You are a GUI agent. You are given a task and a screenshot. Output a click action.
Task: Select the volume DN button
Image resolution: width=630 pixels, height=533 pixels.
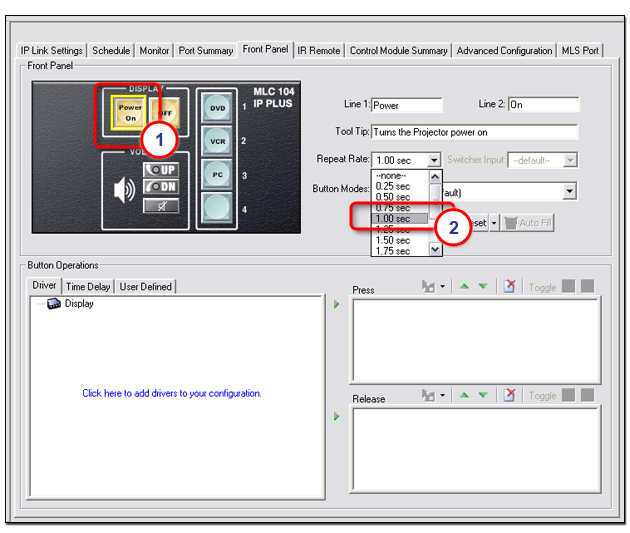(x=161, y=187)
